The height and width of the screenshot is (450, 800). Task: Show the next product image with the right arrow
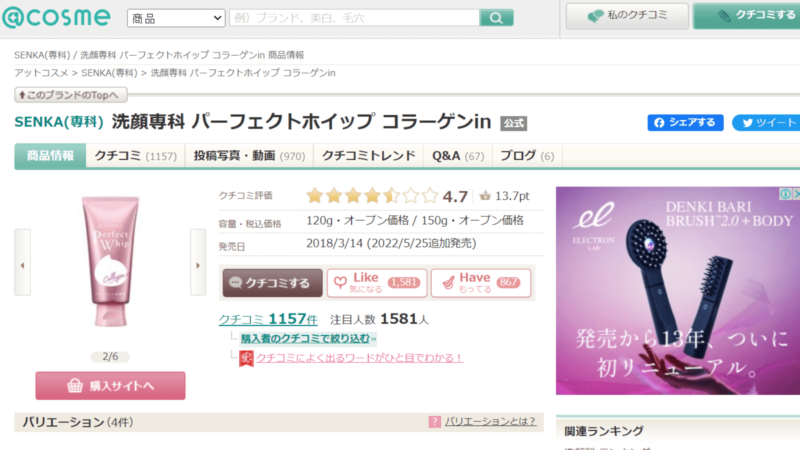pyautogui.click(x=198, y=263)
